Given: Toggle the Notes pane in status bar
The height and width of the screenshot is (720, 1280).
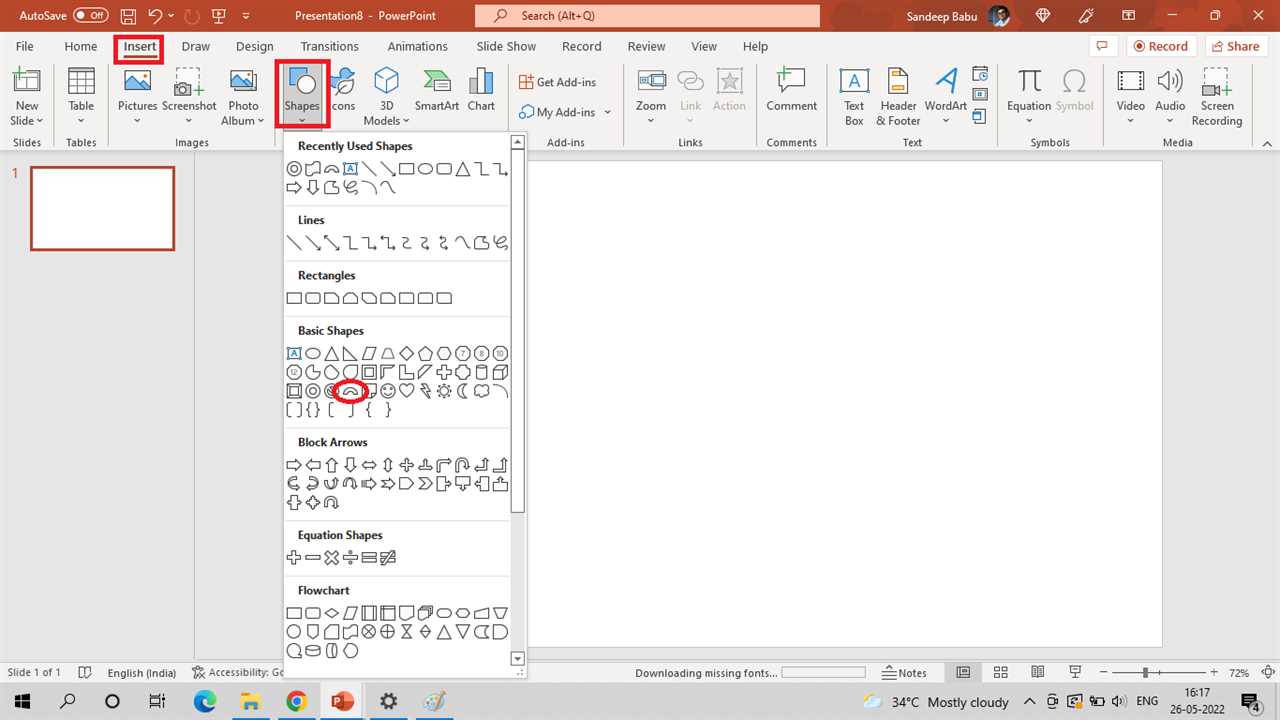Looking at the screenshot, I should 904,673.
